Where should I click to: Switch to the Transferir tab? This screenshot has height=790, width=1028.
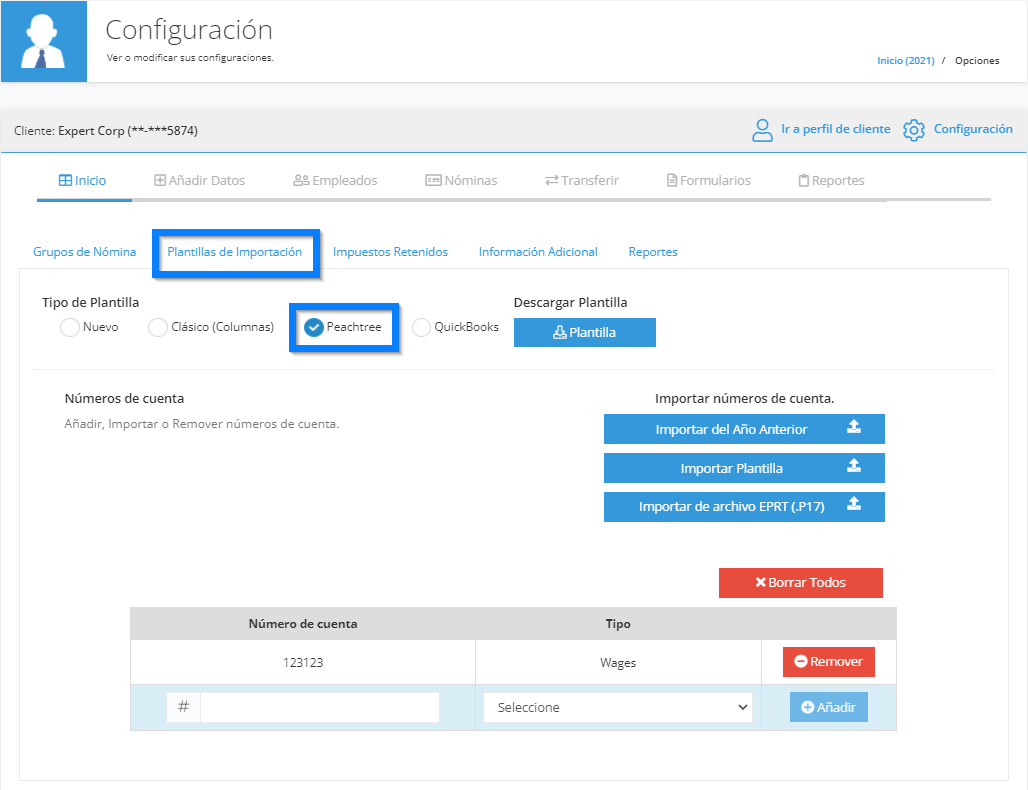point(582,180)
